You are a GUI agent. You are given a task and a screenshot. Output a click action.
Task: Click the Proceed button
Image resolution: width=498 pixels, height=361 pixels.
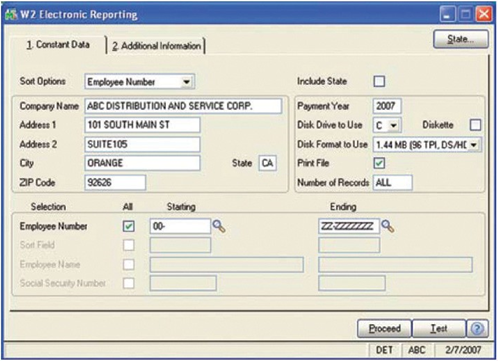385,329
